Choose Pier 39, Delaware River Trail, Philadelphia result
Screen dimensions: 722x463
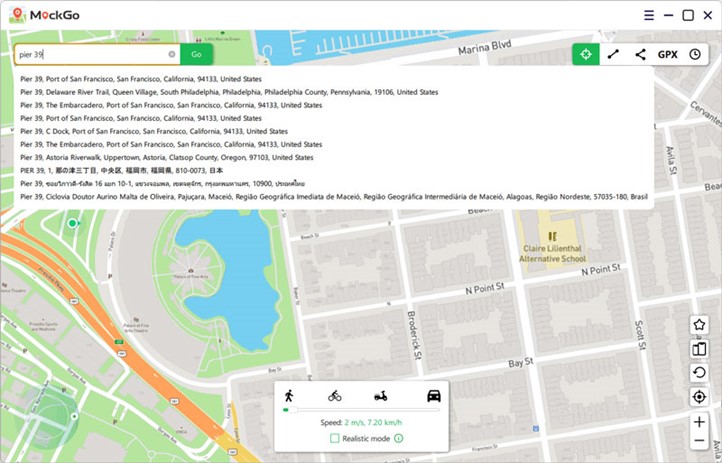click(229, 92)
